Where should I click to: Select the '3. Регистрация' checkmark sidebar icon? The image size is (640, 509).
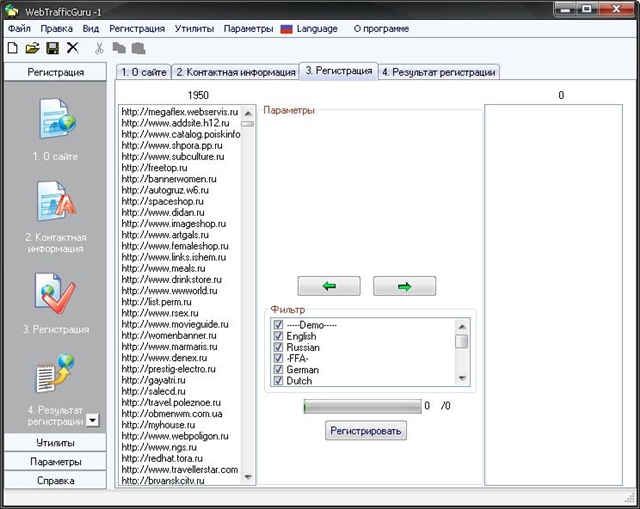tap(55, 294)
